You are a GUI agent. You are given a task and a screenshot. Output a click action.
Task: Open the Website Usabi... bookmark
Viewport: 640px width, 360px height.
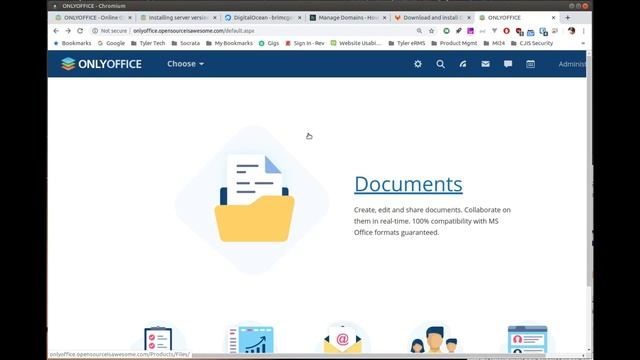point(356,43)
